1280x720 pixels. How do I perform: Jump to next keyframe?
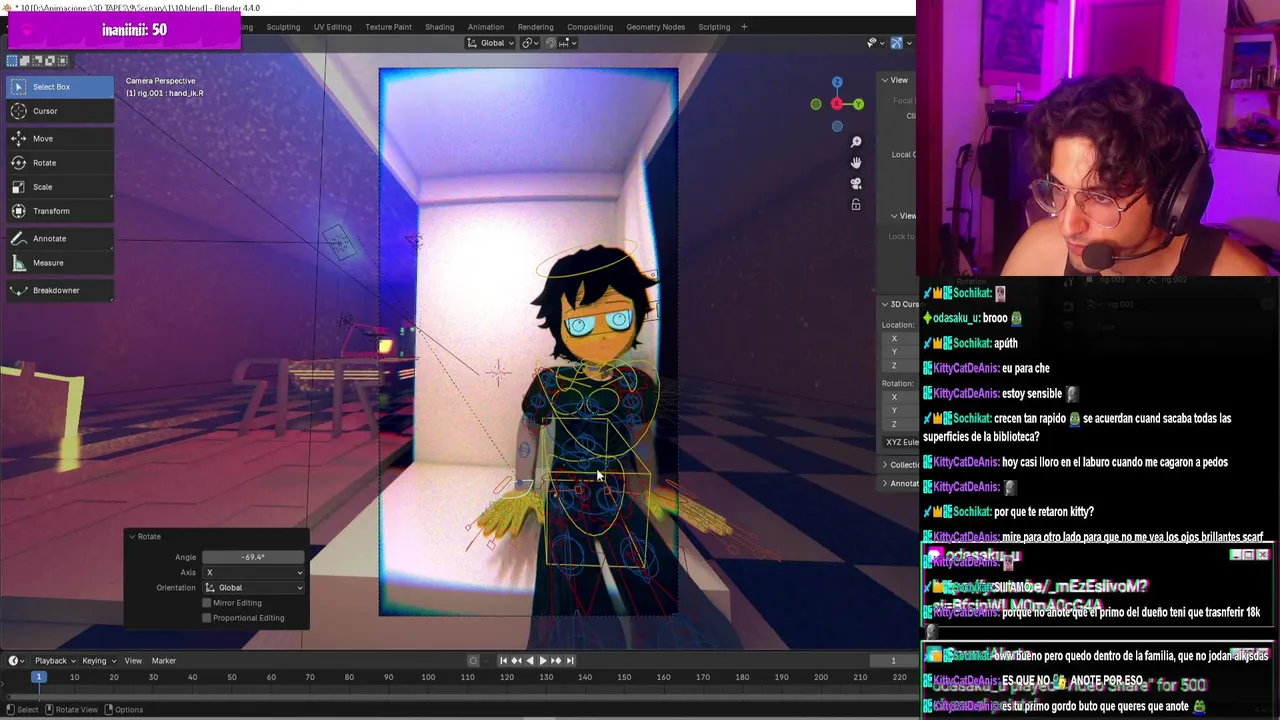point(556,660)
